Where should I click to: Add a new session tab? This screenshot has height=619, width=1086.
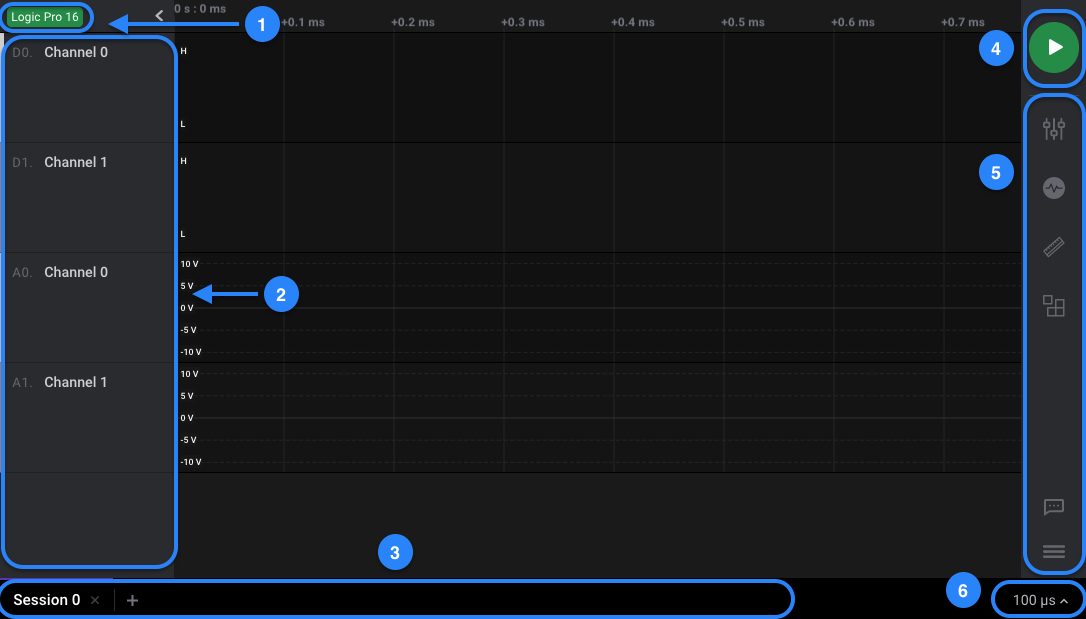132,600
